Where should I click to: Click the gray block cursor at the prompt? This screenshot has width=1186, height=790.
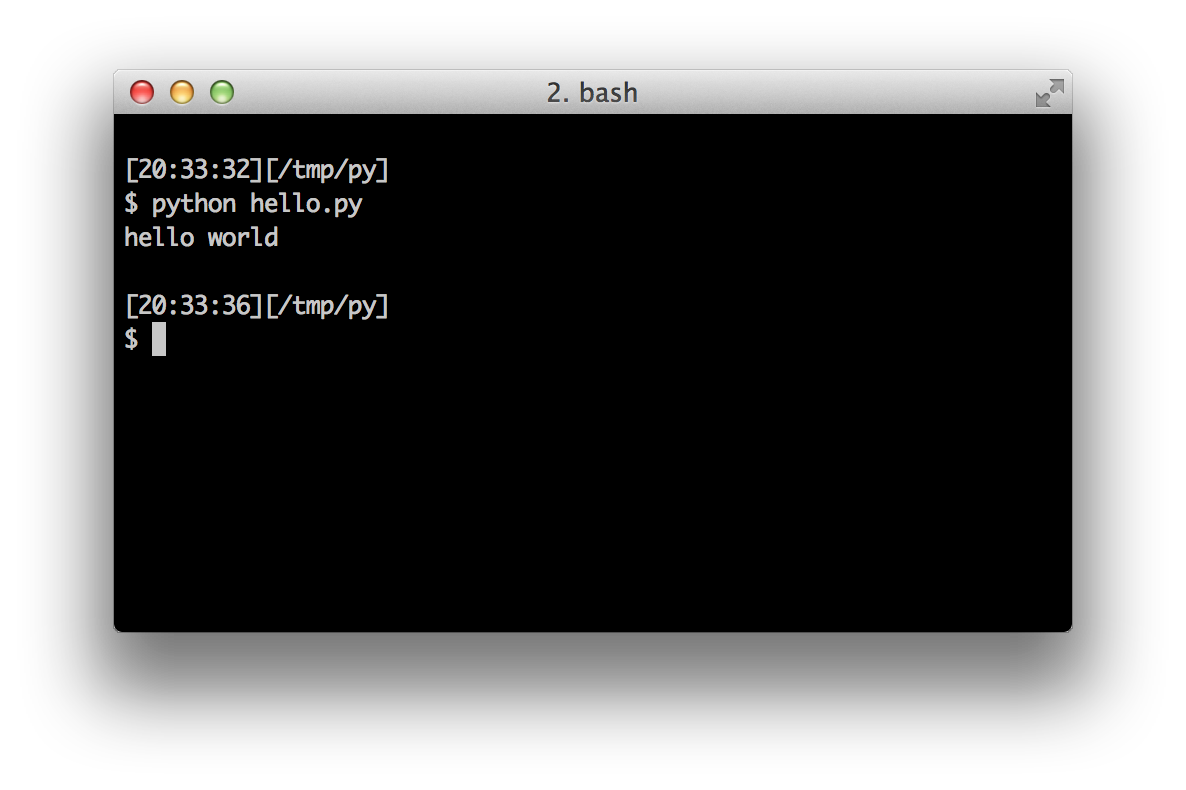click(159, 339)
